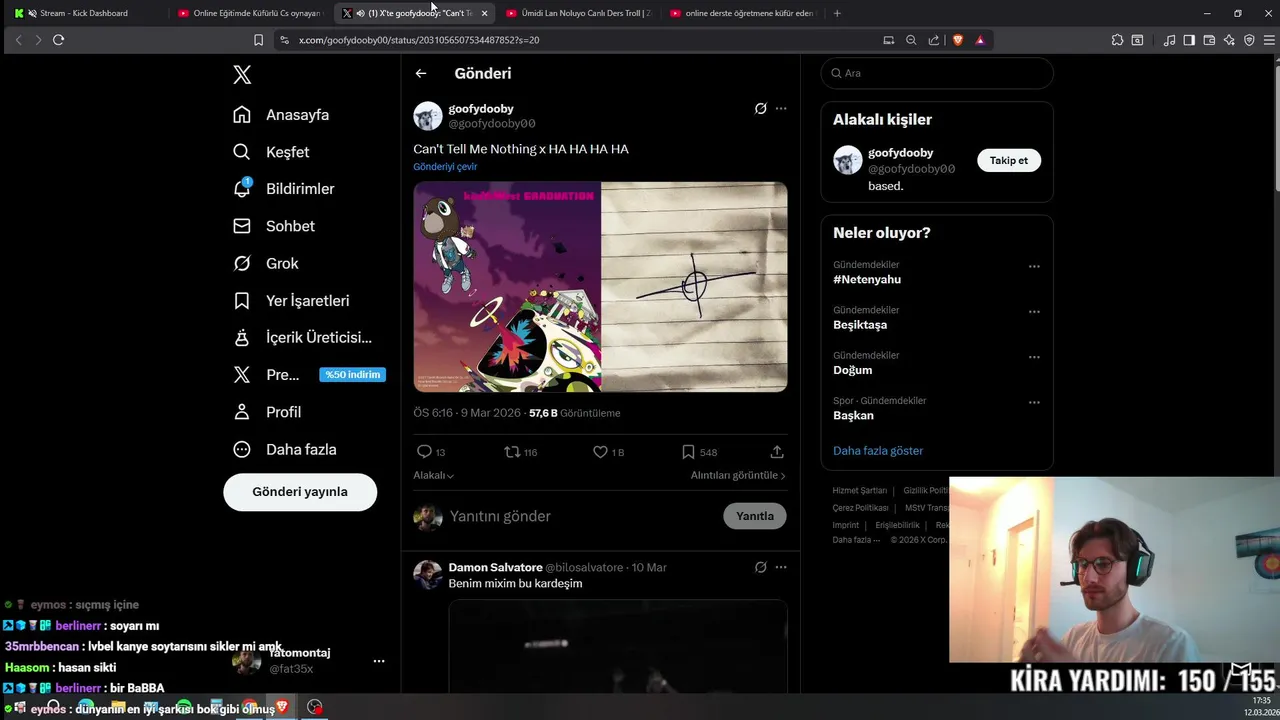Click the x.com address bar URL
The width and height of the screenshot is (1280, 720).
[x=419, y=40]
